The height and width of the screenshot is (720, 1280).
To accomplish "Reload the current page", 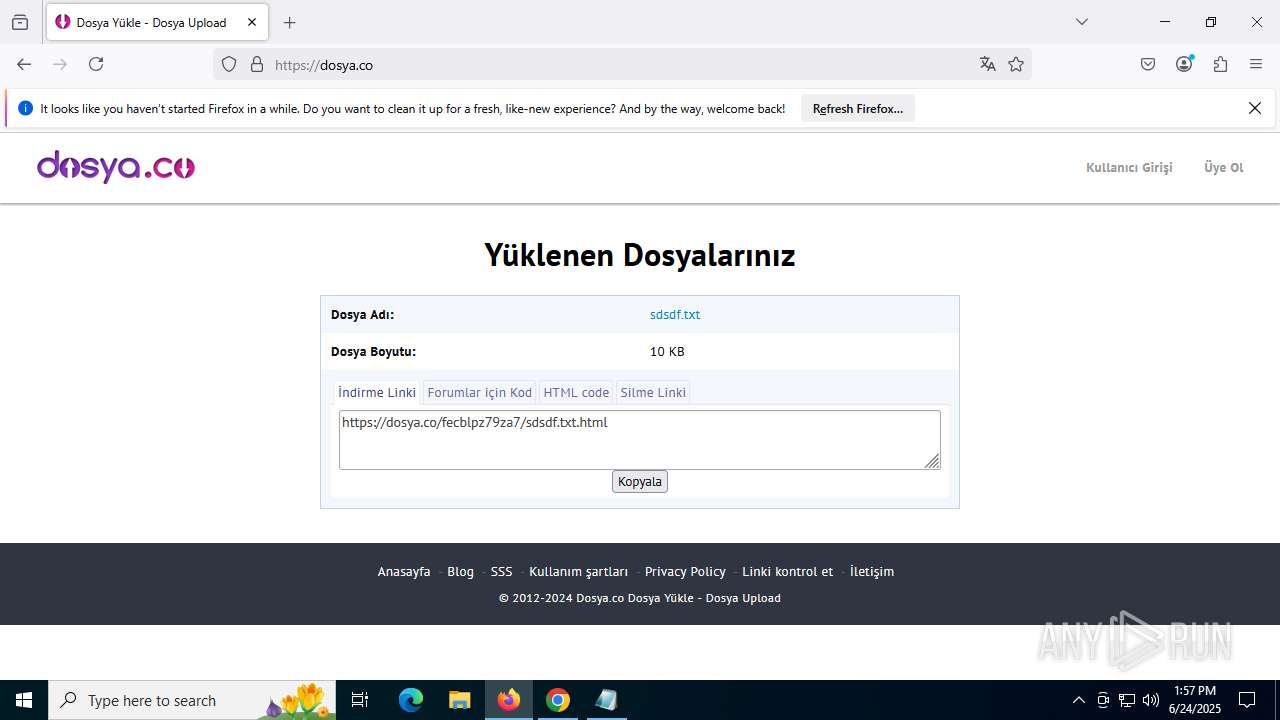I will point(96,64).
